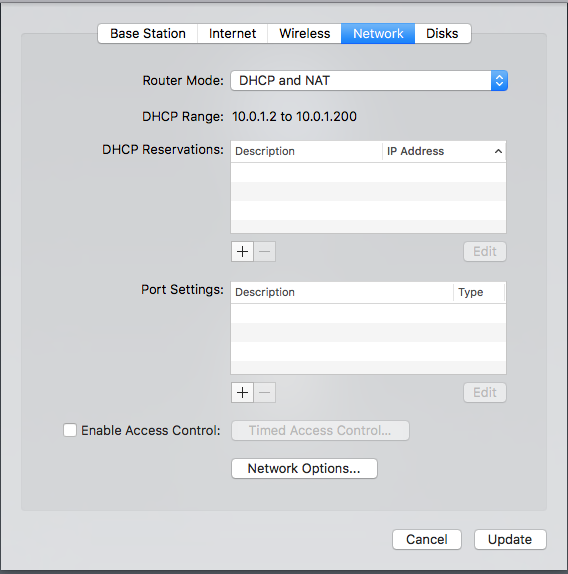568x574 pixels.
Task: Cancel the configuration changes
Action: tap(427, 540)
